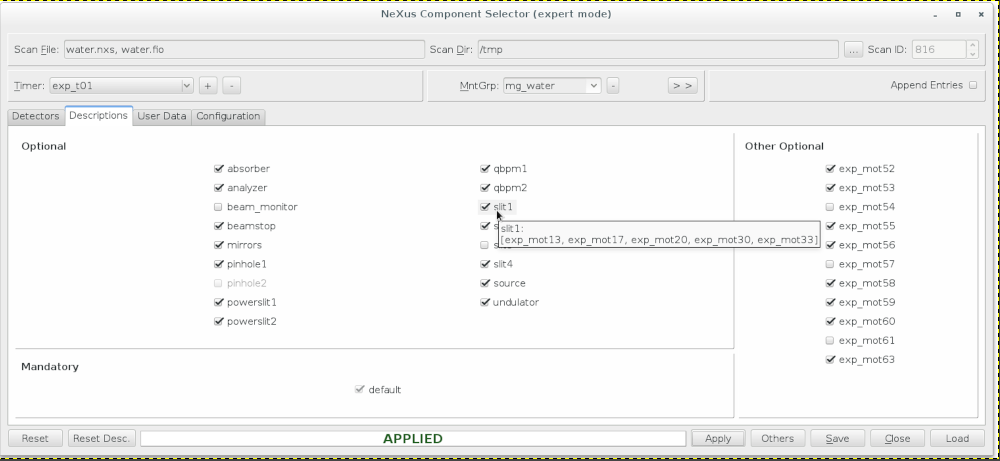Switch to the Detectors tab
The image size is (1000, 461).
click(36, 116)
